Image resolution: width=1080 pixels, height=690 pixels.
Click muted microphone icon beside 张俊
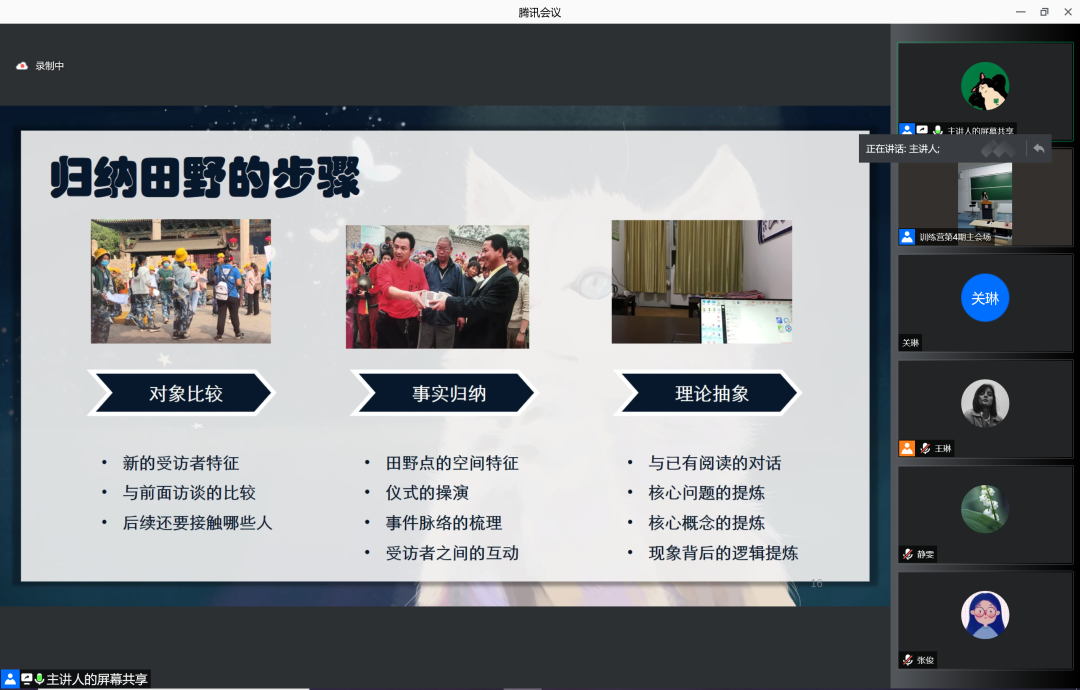pyautogui.click(x=907, y=660)
